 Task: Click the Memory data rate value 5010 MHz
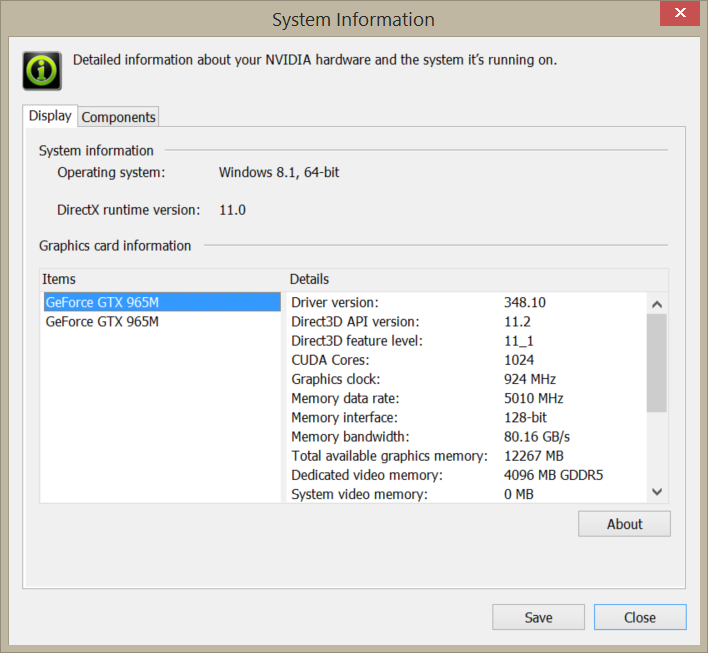[x=533, y=398]
